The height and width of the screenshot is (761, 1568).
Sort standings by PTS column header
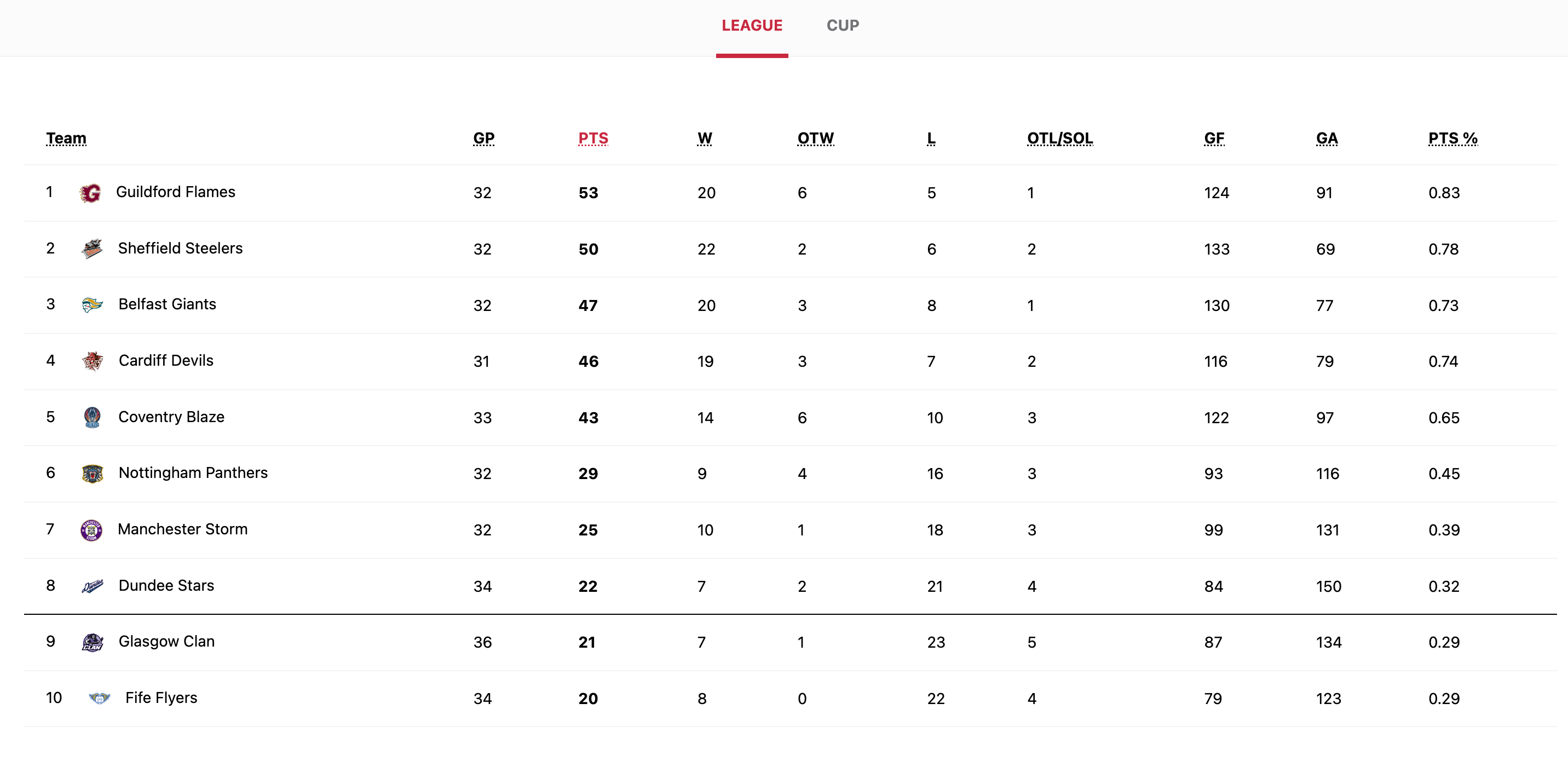pyautogui.click(x=593, y=139)
